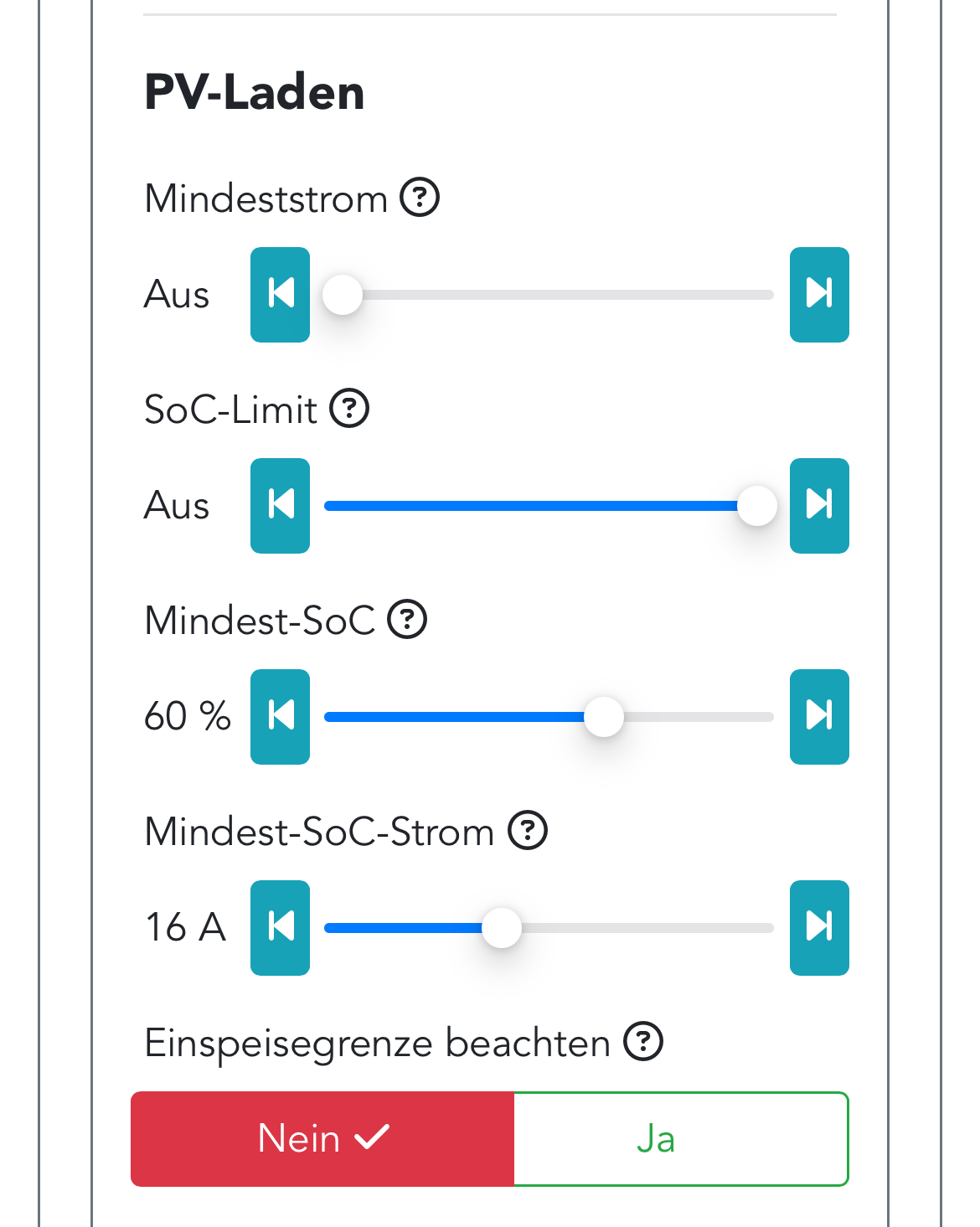Click the PV-Laden section heading

pos(255,92)
